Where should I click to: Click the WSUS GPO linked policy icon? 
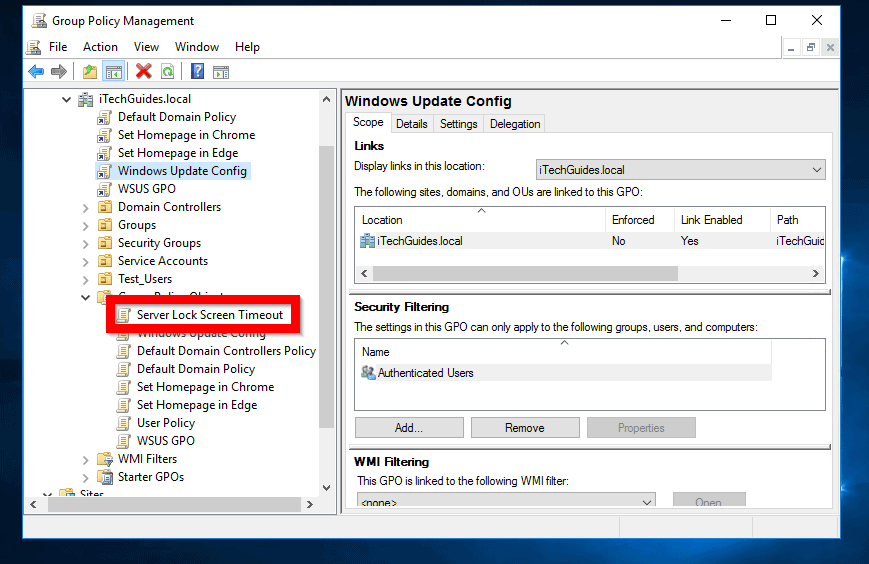pos(104,189)
